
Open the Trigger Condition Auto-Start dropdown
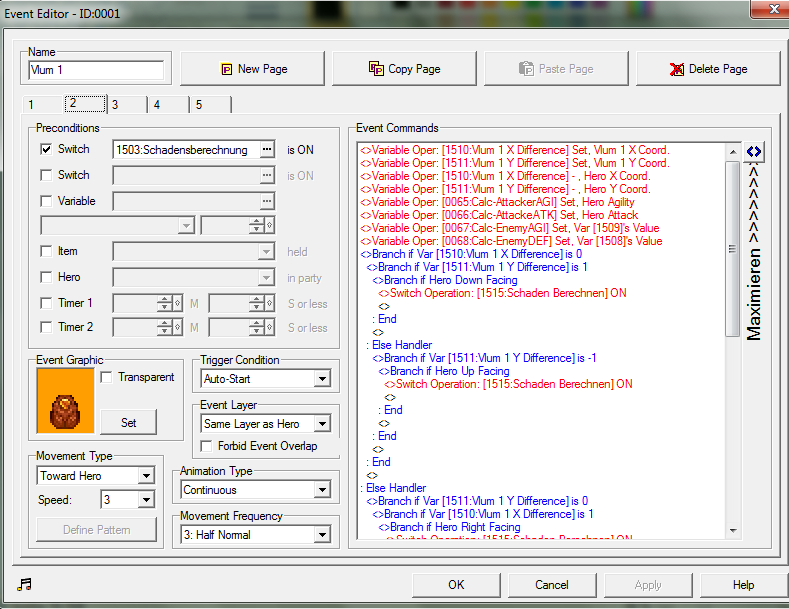pos(321,379)
